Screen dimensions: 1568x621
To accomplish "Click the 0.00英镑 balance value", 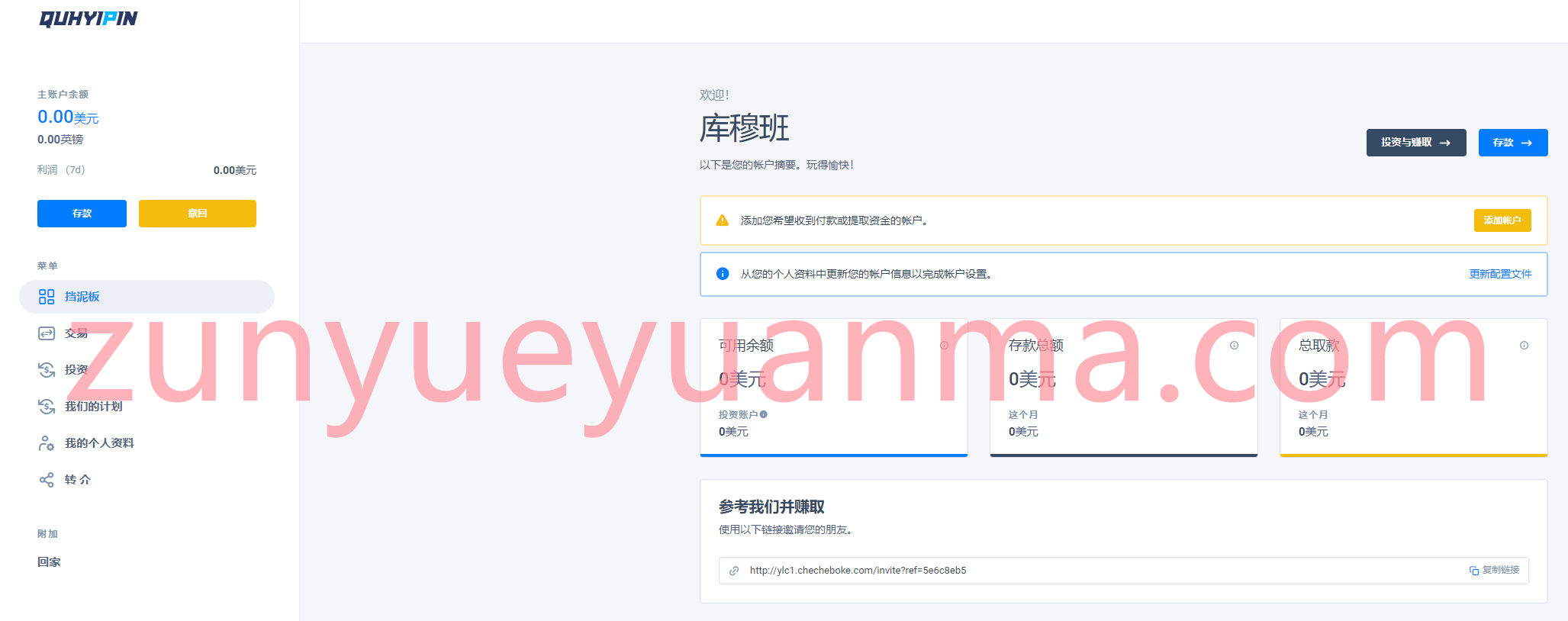I will click(60, 140).
